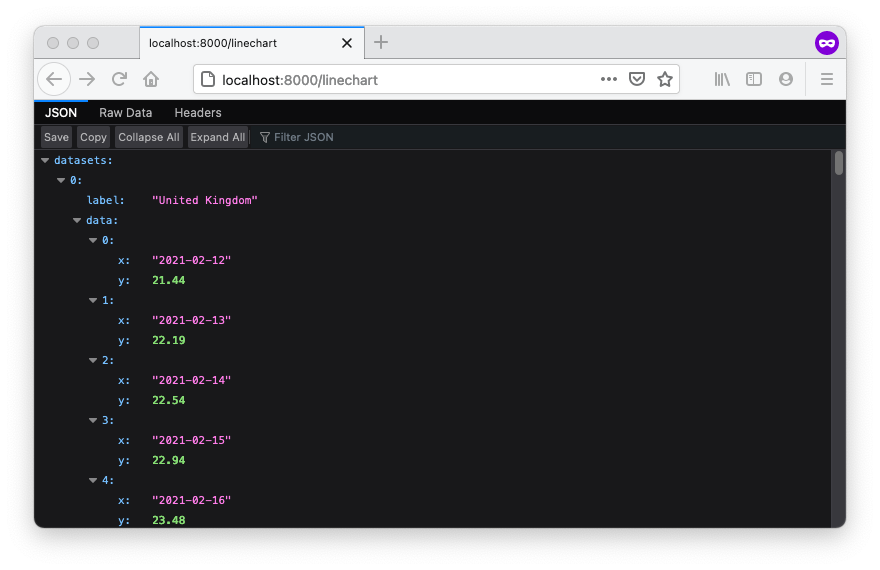This screenshot has height=570, width=880.
Task: Click the browser back arrow button
Action: (x=54, y=79)
